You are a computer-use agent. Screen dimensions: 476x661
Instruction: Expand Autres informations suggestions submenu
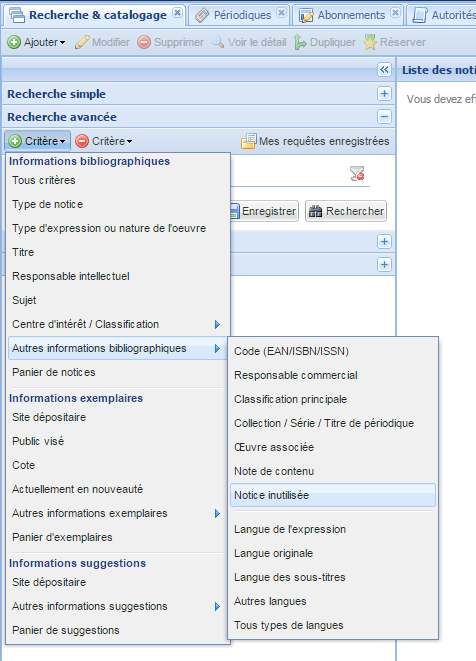point(217,607)
